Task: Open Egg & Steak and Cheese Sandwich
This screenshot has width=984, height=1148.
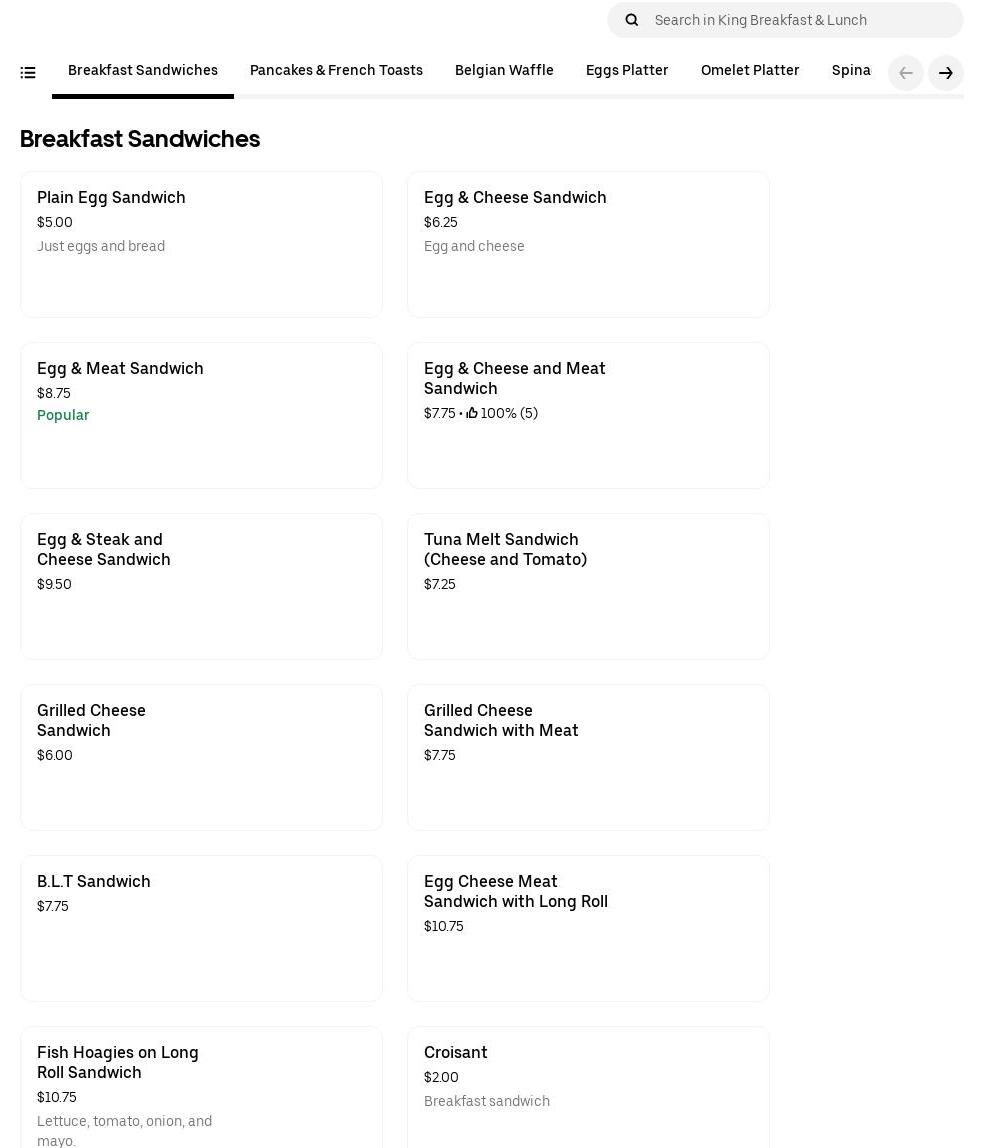Action: tap(201, 586)
